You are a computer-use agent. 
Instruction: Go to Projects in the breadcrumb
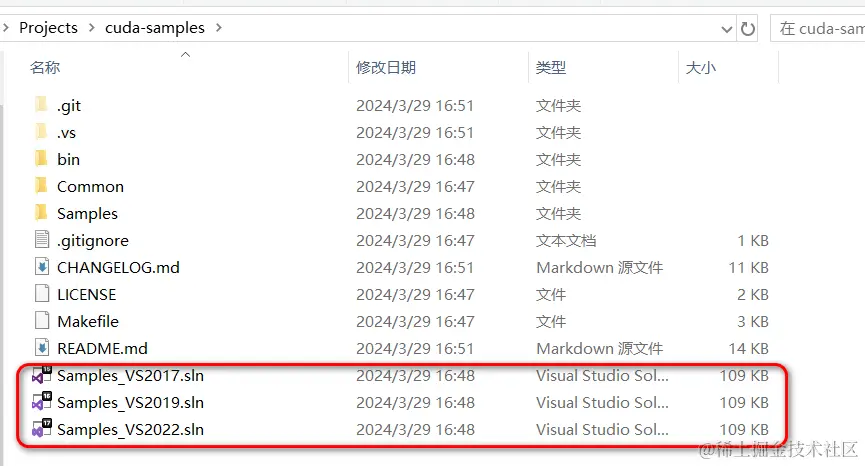(49, 28)
